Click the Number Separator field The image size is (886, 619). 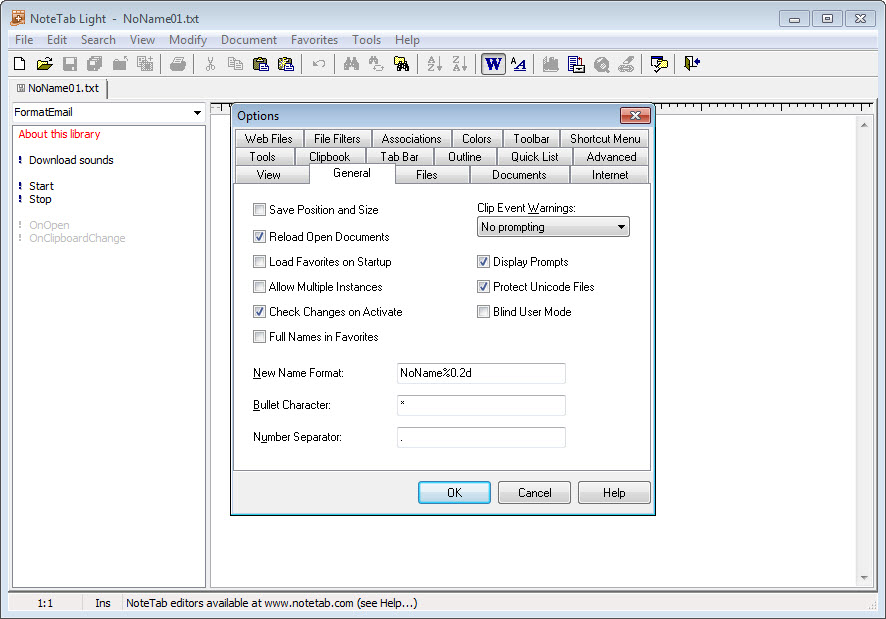(481, 438)
